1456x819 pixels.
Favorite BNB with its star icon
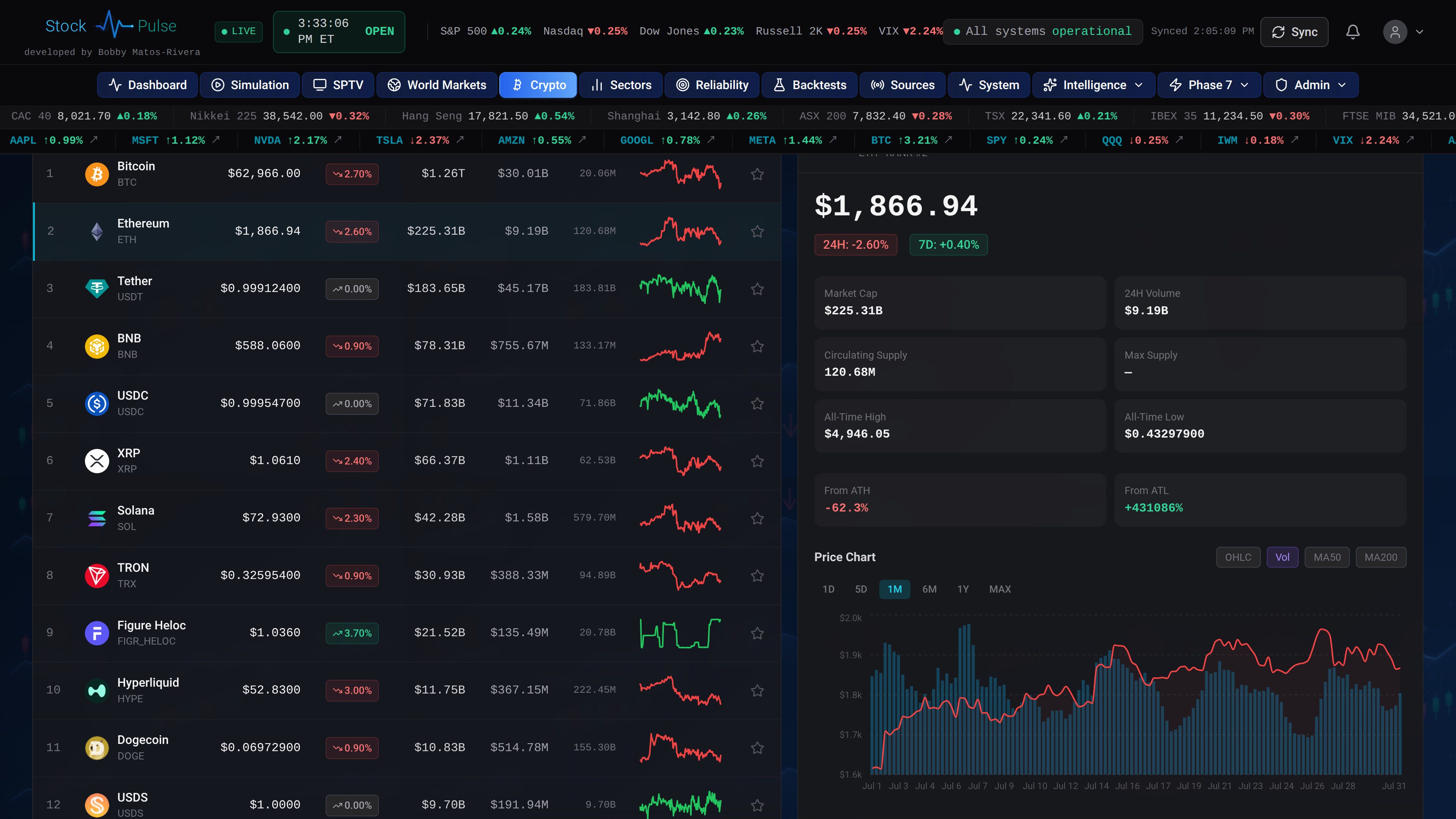tap(758, 346)
